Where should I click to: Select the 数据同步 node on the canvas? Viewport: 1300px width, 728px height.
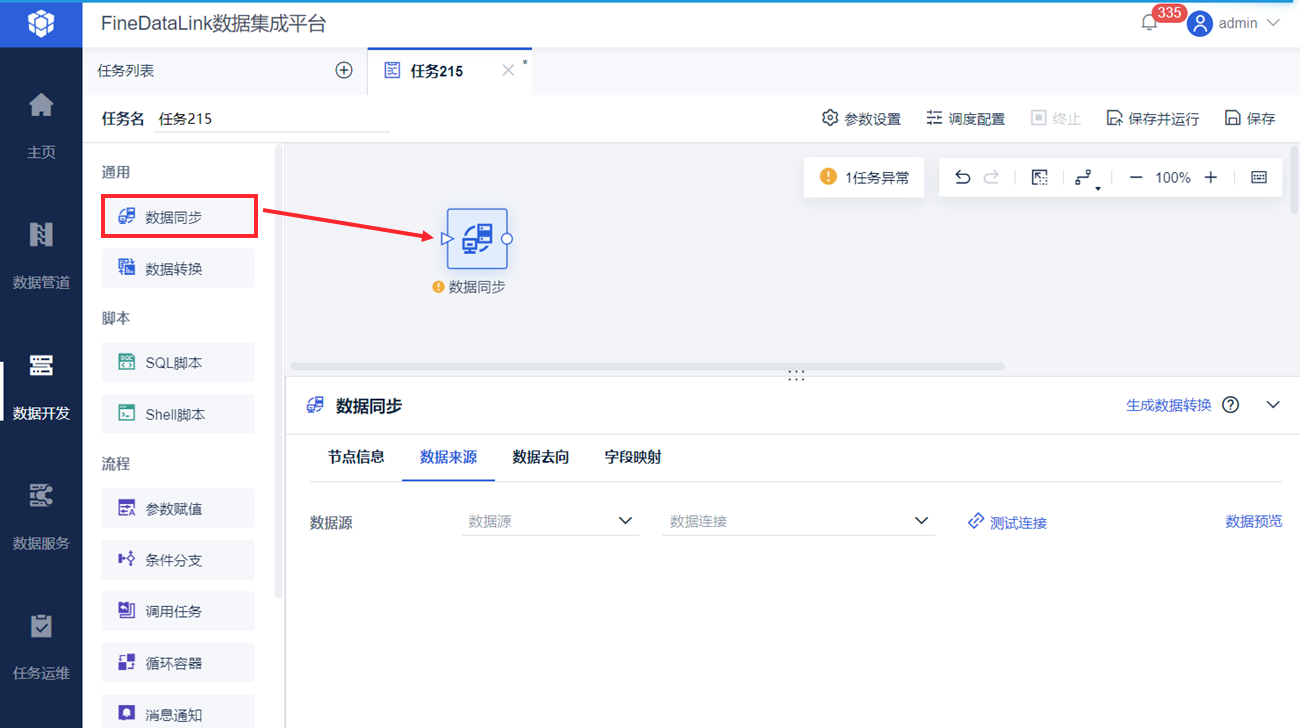(x=477, y=239)
